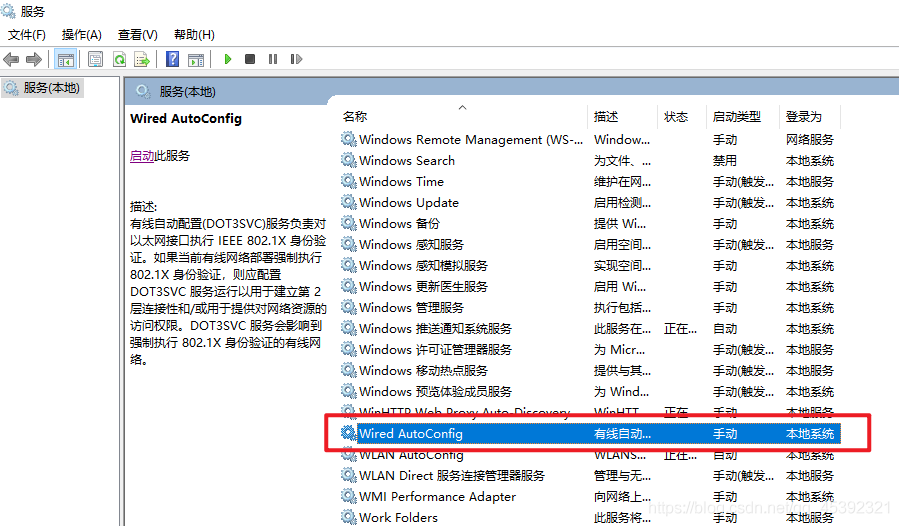
Task: Sort by the 名称 column header
Action: coord(354,116)
